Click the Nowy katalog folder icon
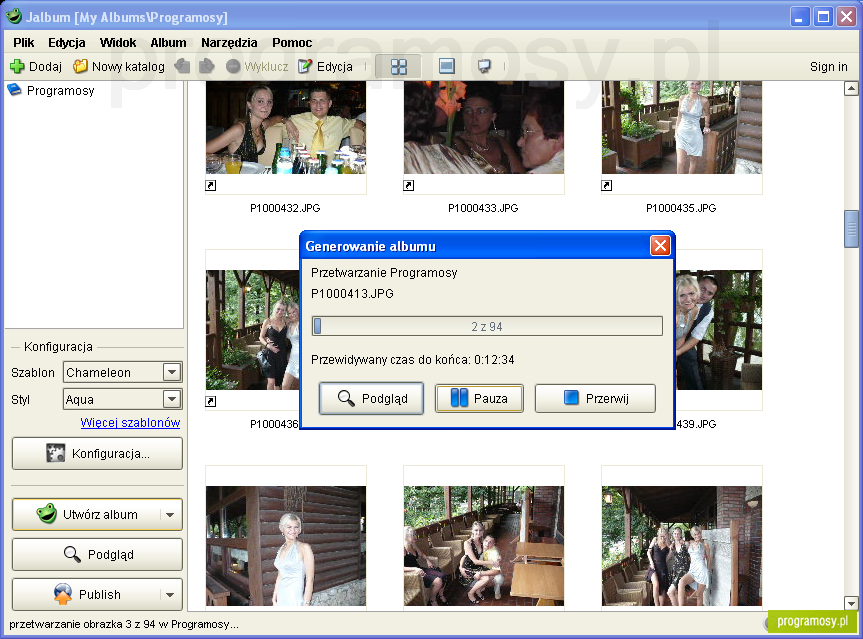 point(80,67)
